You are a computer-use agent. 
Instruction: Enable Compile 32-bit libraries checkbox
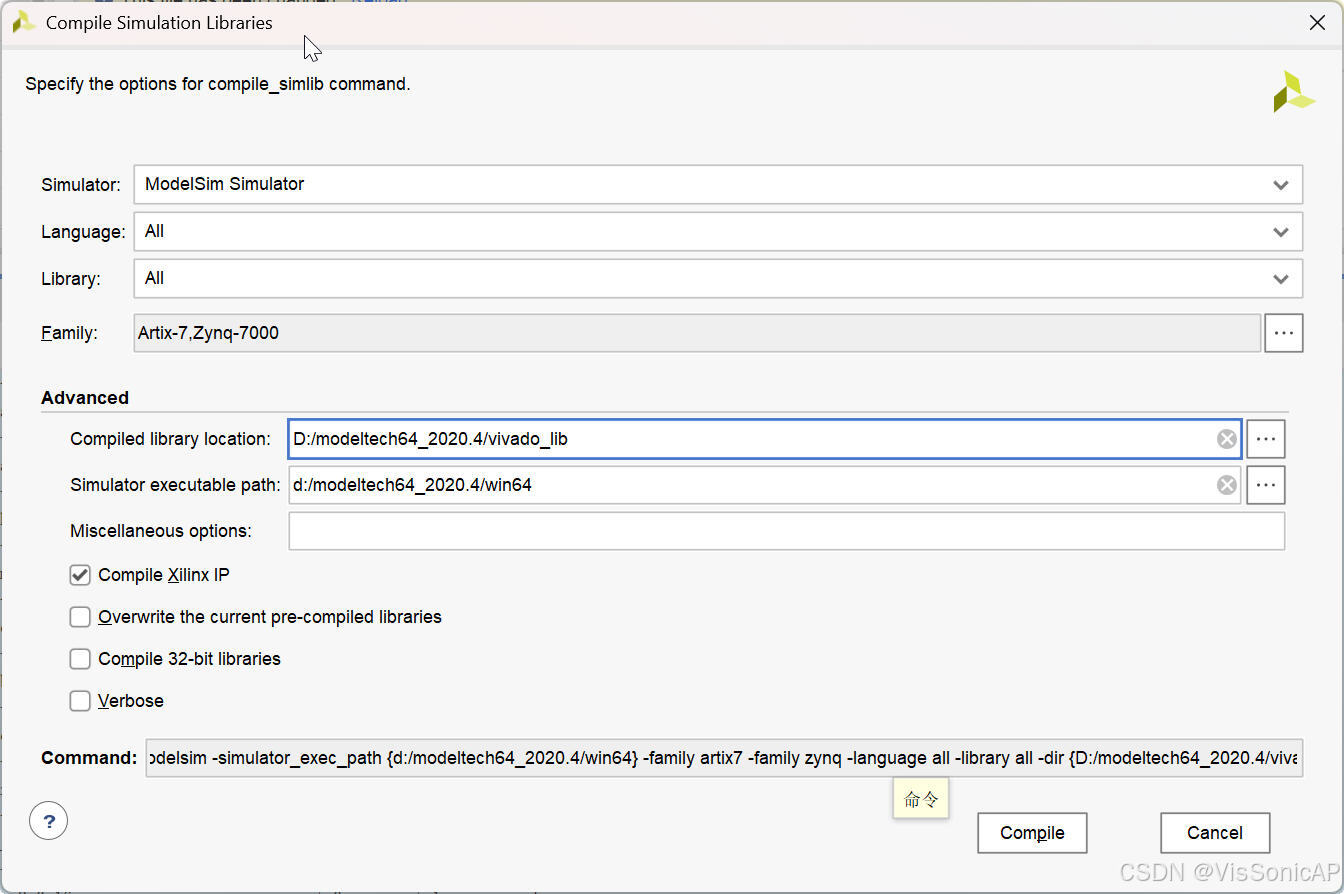[80, 659]
